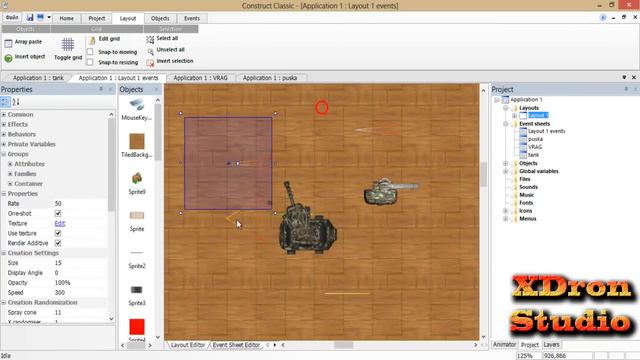Image resolution: width=640 pixels, height=360 pixels.
Task: Expand the Attributes subgroup
Action: tap(10, 164)
